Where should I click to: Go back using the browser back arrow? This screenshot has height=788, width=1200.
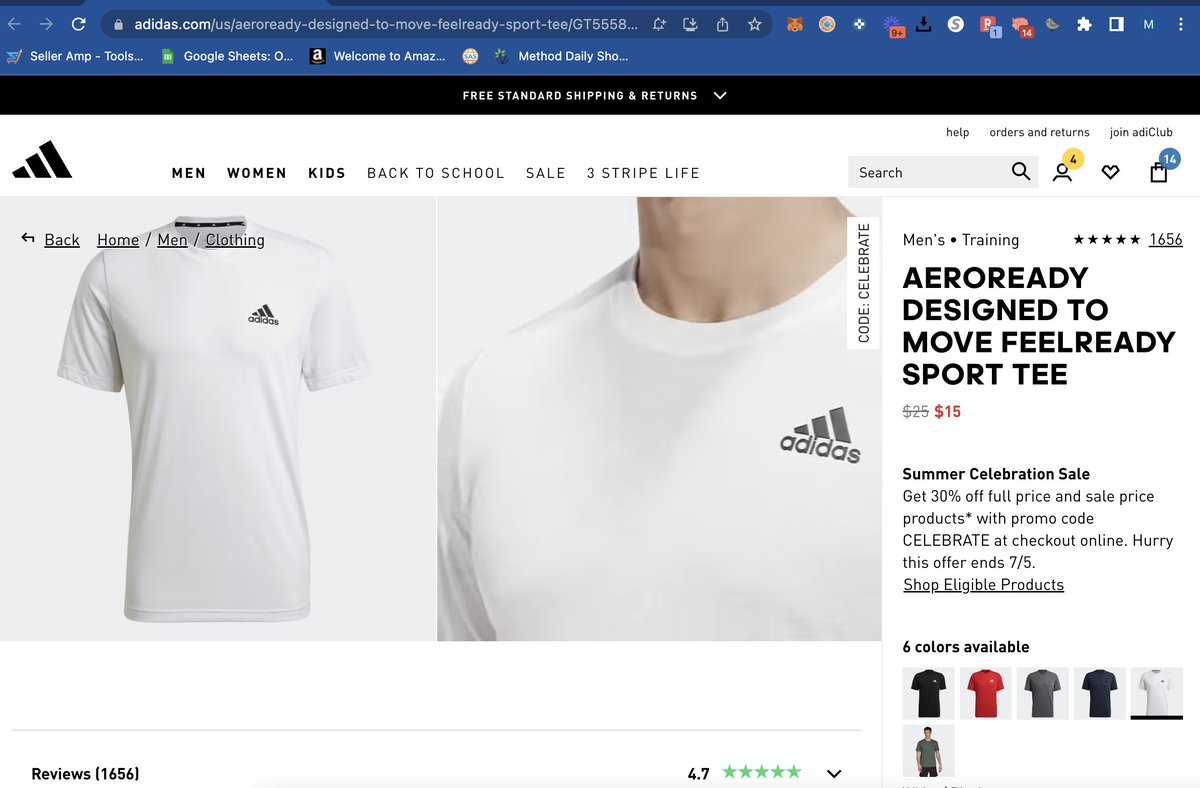pos(14,24)
